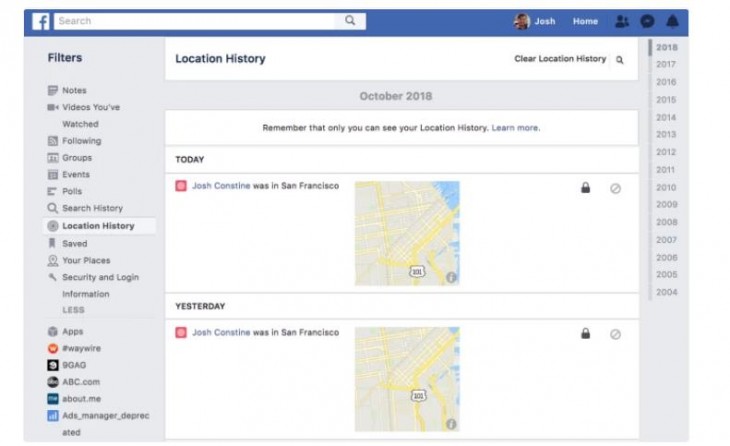Jump to year 2015 in timeline
Image resolution: width=730 pixels, height=446 pixels.
coord(666,100)
